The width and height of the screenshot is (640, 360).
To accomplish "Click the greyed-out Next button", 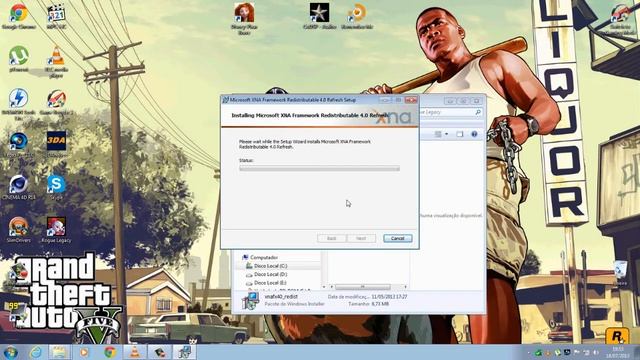I will [x=361, y=238].
